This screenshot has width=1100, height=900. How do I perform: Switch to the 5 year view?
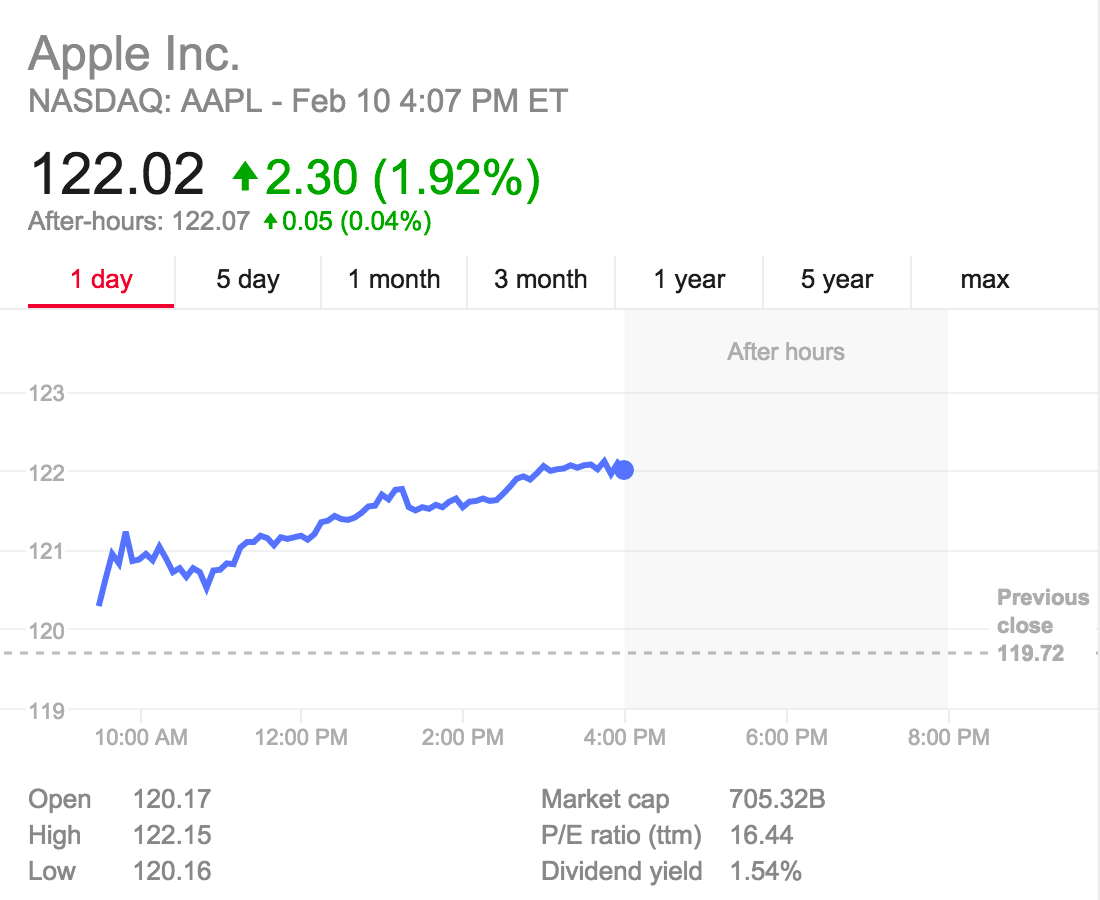(837, 281)
